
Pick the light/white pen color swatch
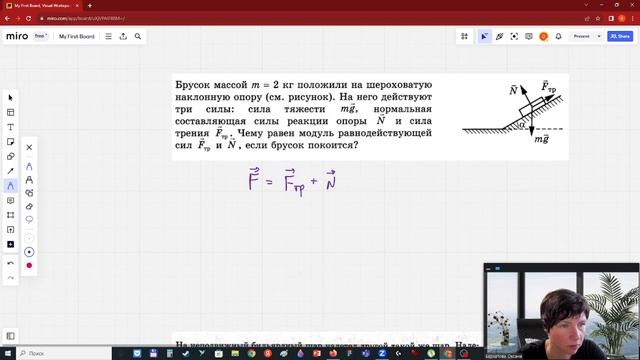point(29,238)
